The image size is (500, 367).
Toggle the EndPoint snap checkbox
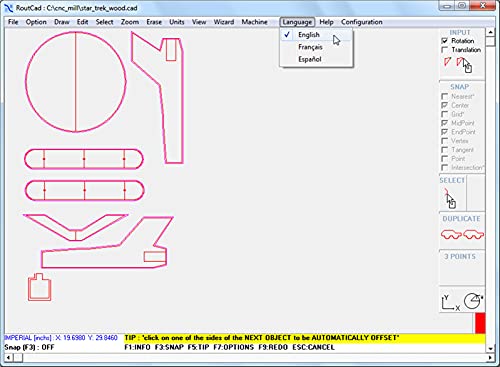tap(444, 132)
